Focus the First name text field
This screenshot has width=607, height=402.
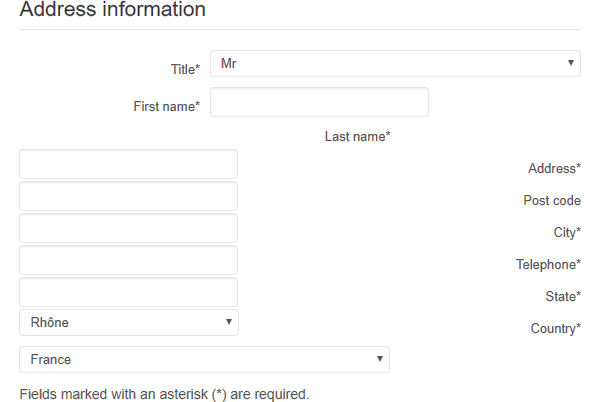[319, 102]
